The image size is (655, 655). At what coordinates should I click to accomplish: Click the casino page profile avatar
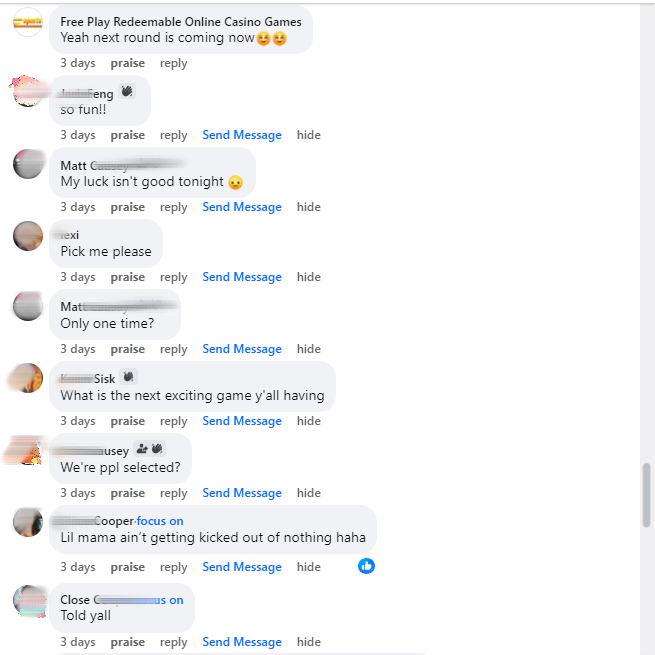(28, 22)
